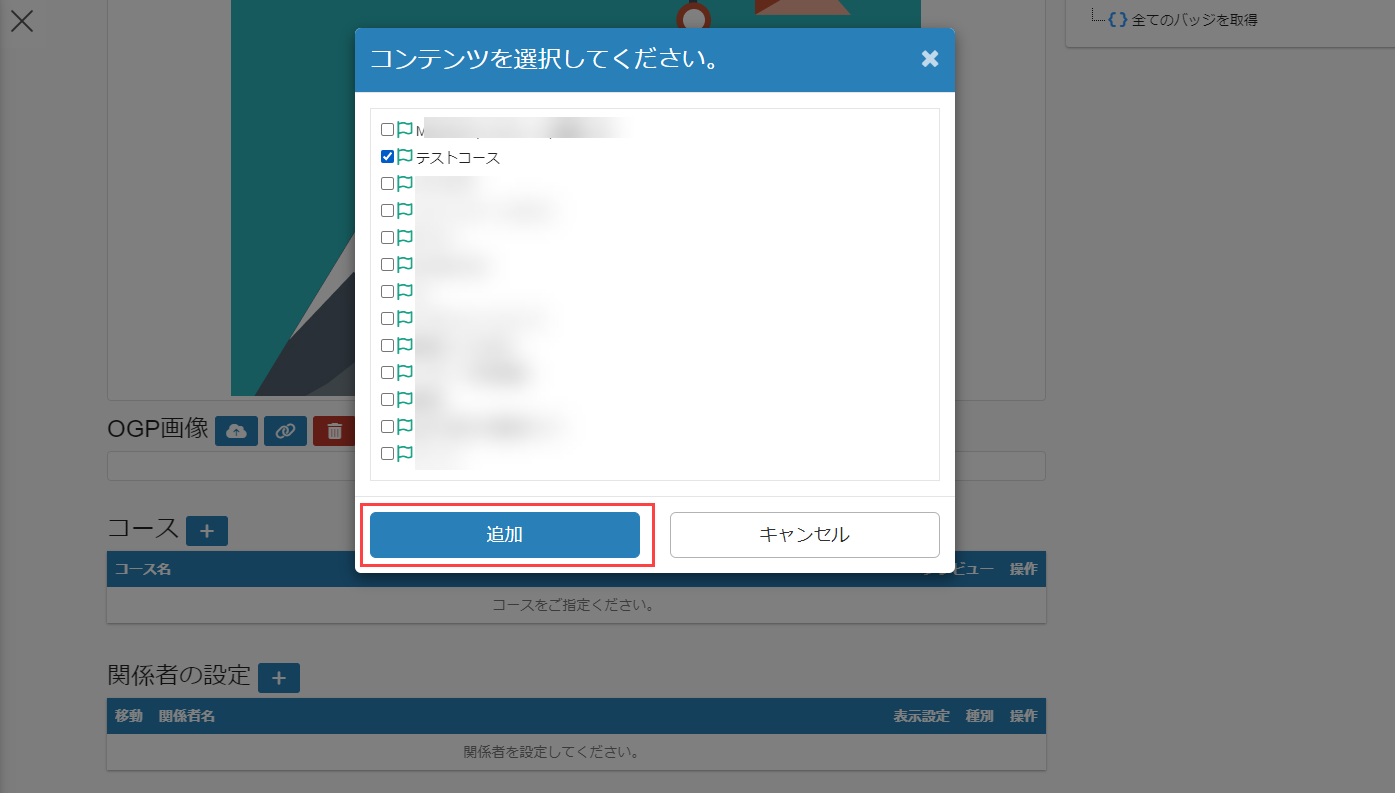Click the curly braces icon beside 全てのバッジを取得

pos(1118,19)
